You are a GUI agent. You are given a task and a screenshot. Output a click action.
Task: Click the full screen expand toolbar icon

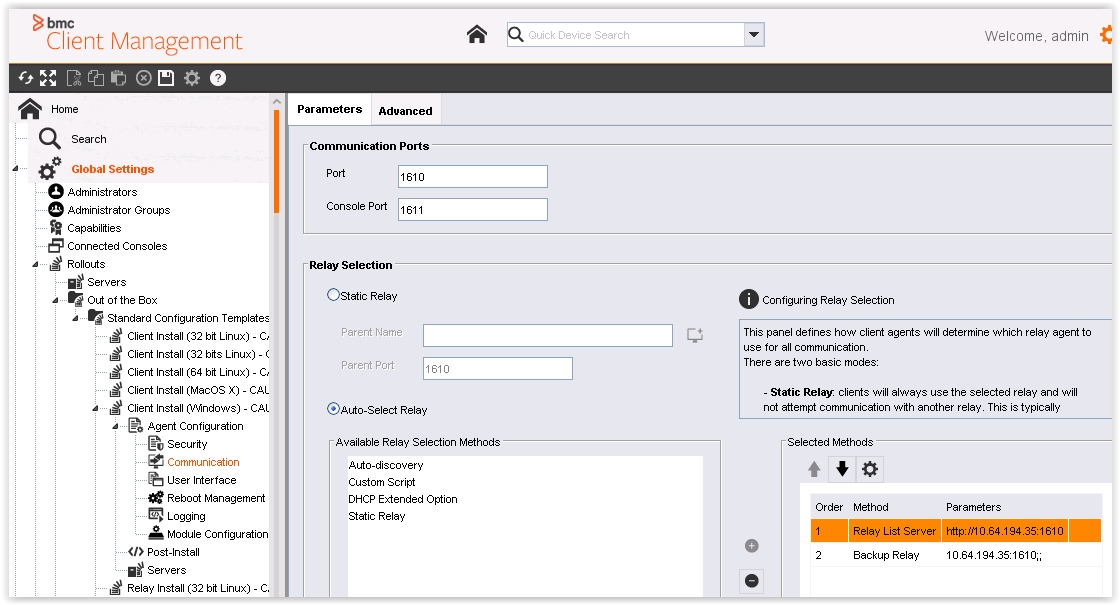pos(48,78)
